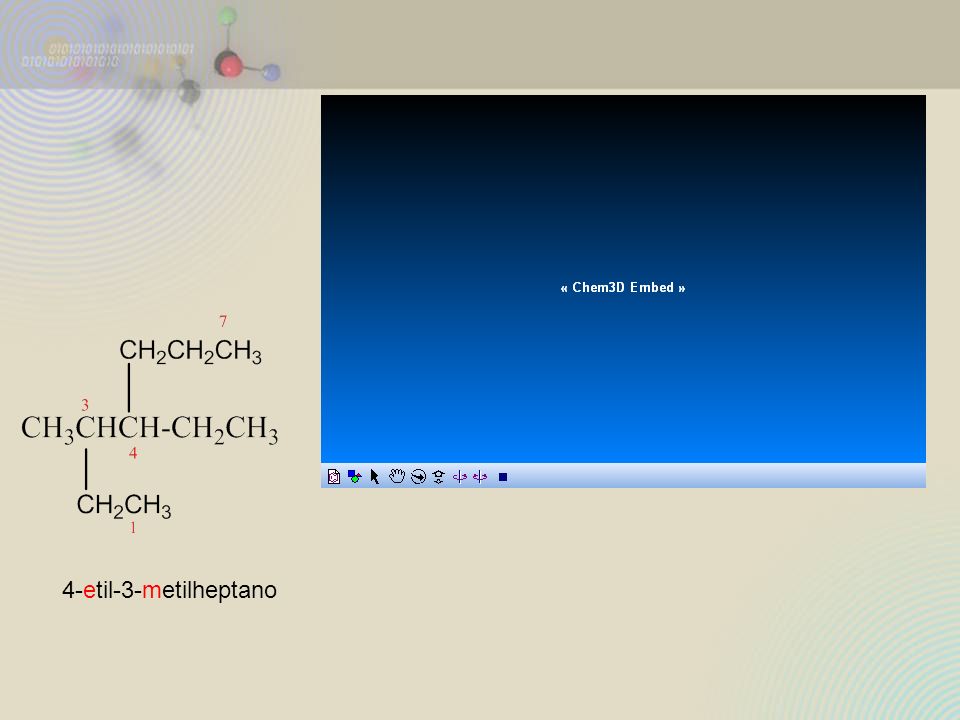
Task: Click the bottom CH2CH3 ethyl group formula
Action: 124,506
